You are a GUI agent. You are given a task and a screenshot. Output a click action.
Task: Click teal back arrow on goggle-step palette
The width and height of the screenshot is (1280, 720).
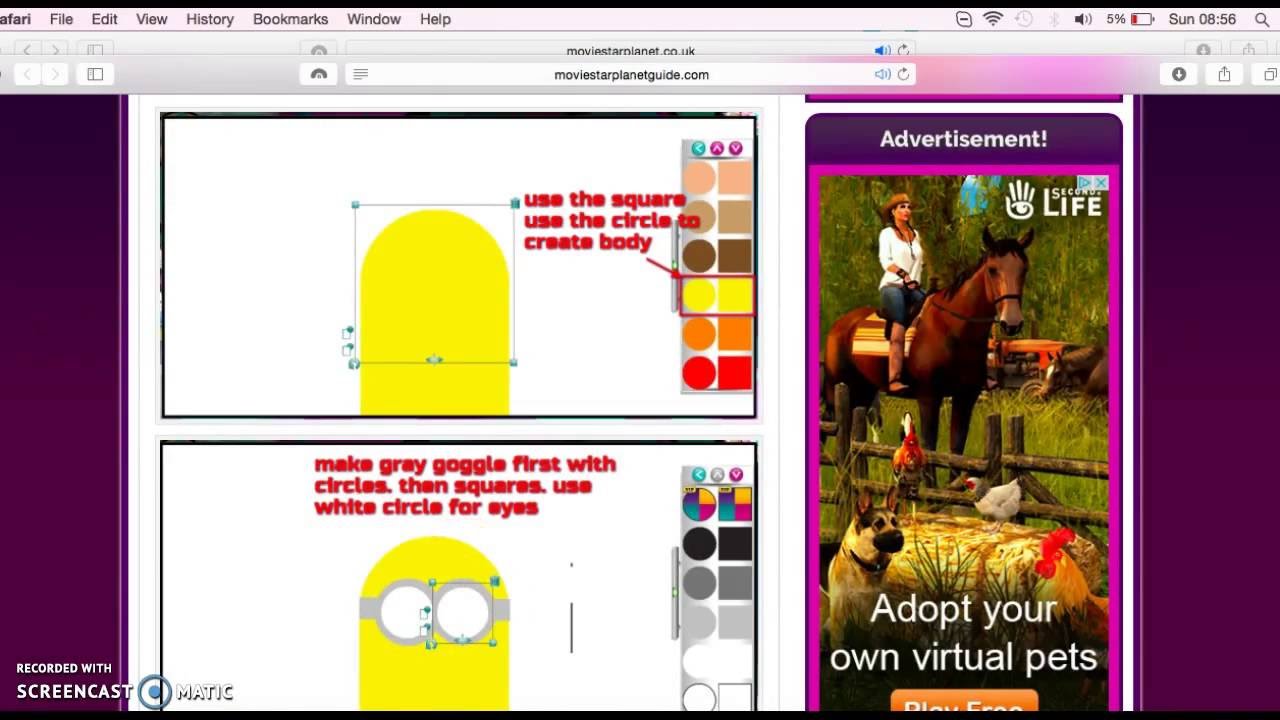pos(698,475)
